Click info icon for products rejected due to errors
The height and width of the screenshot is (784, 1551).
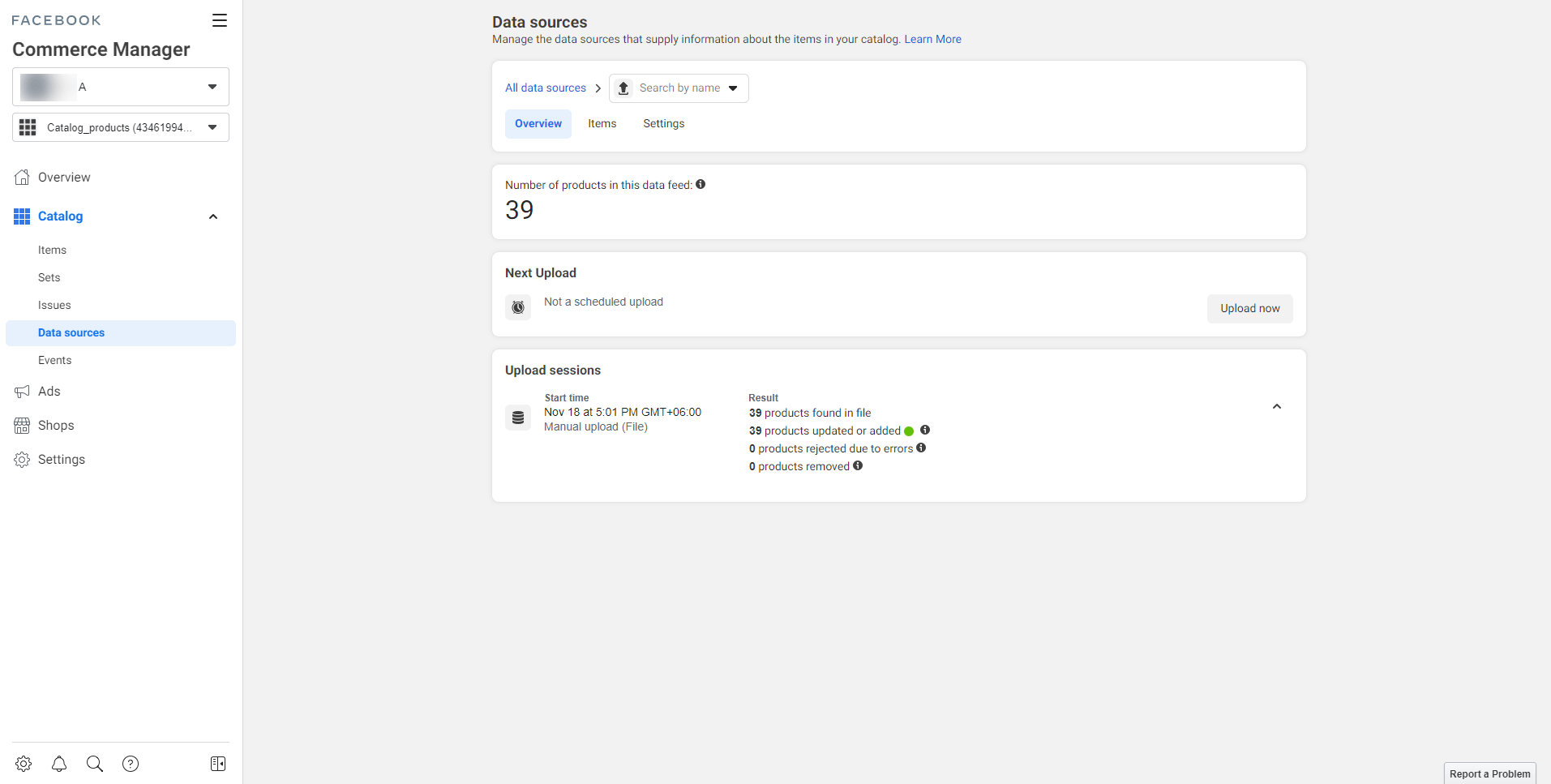click(921, 448)
